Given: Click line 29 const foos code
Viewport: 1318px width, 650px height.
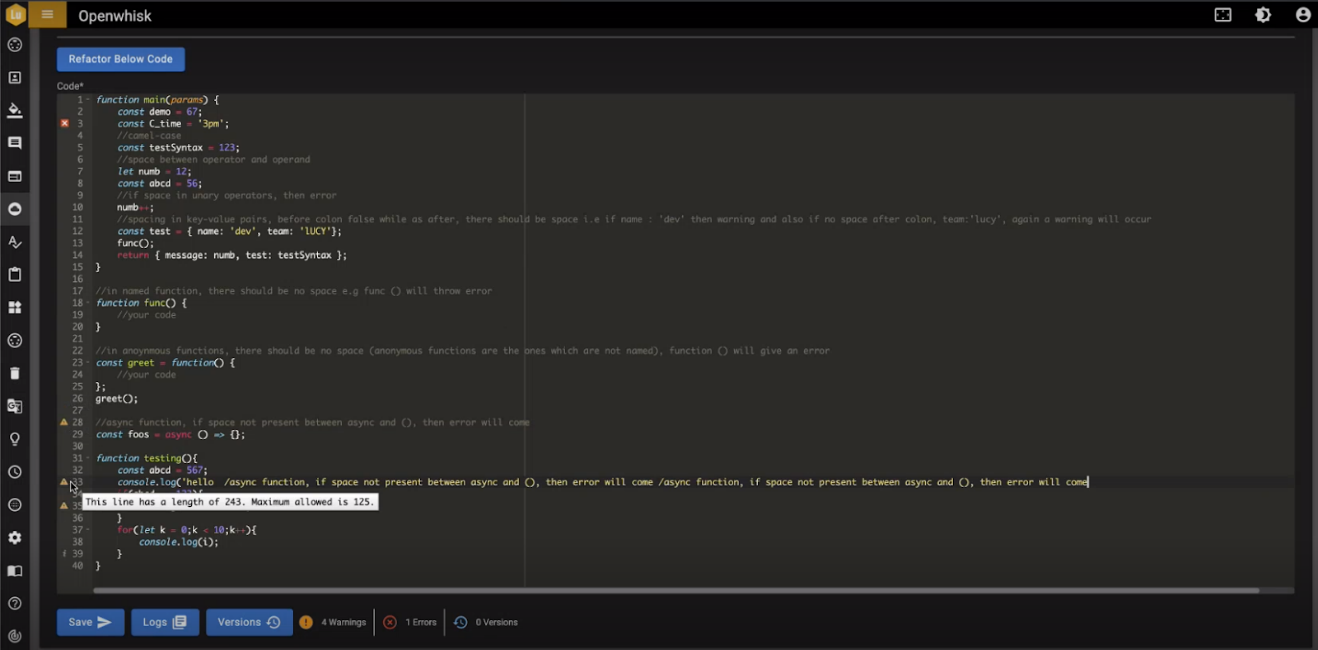Looking at the screenshot, I should pyautogui.click(x=170, y=434).
